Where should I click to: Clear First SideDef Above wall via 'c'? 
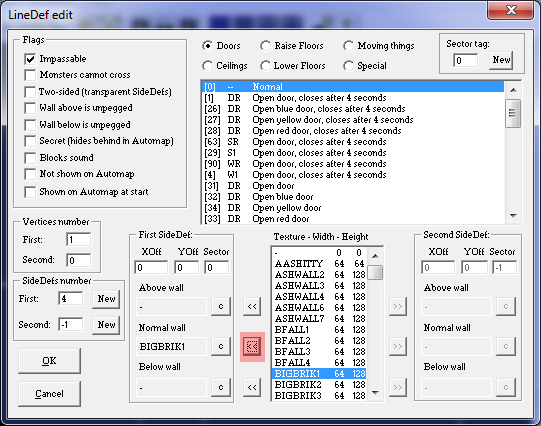[221, 306]
